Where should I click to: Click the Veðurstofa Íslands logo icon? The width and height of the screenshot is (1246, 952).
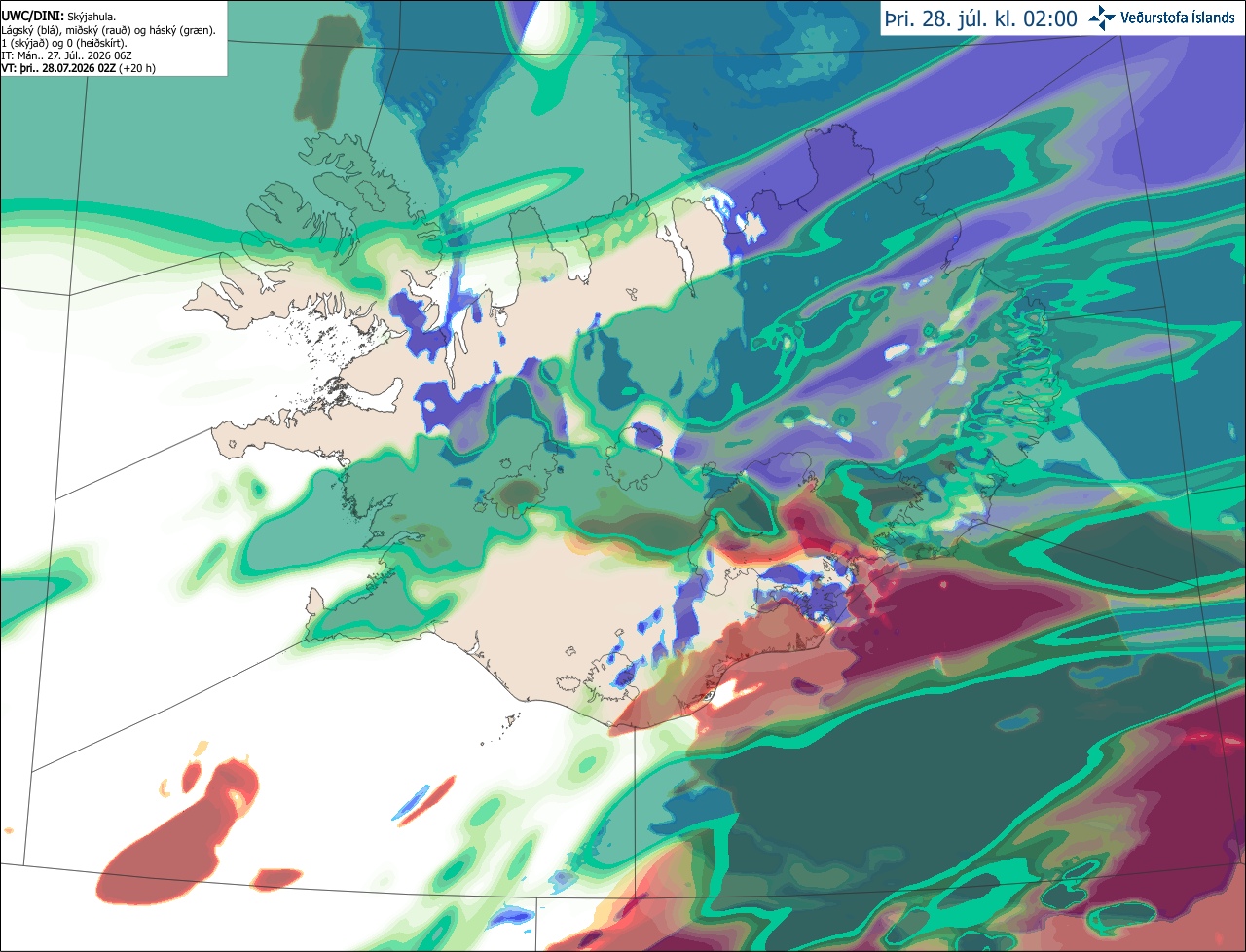point(1102,18)
